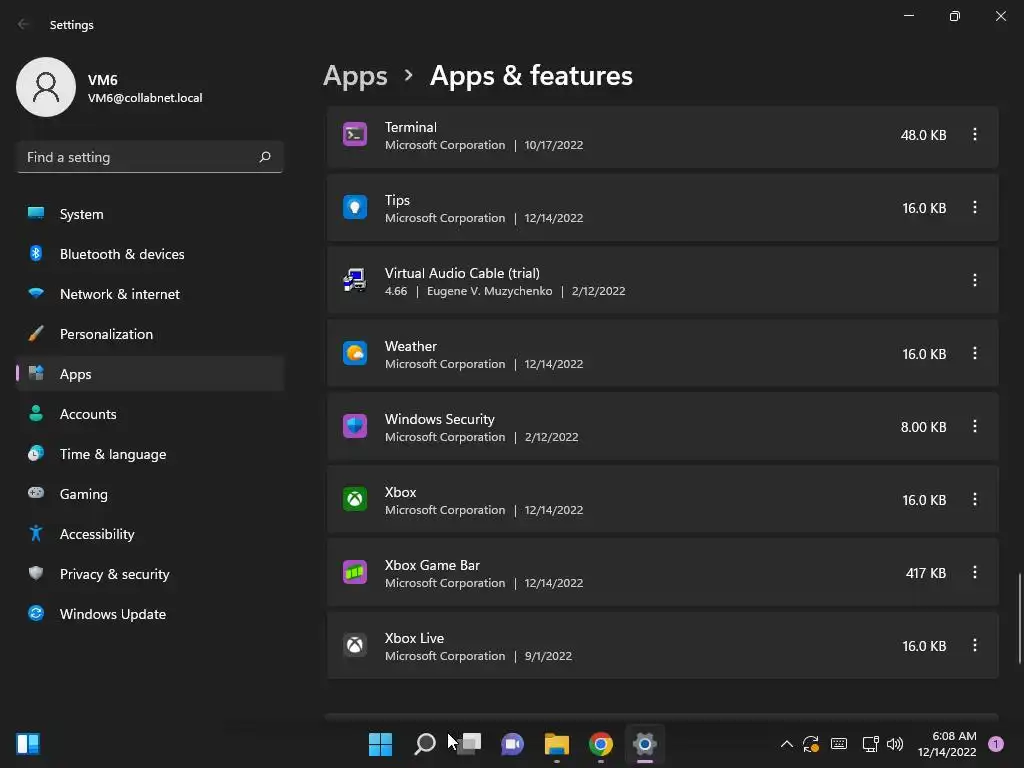Open the touch keyboard tray icon
This screenshot has height=768, width=1024.
pyautogui.click(x=839, y=744)
